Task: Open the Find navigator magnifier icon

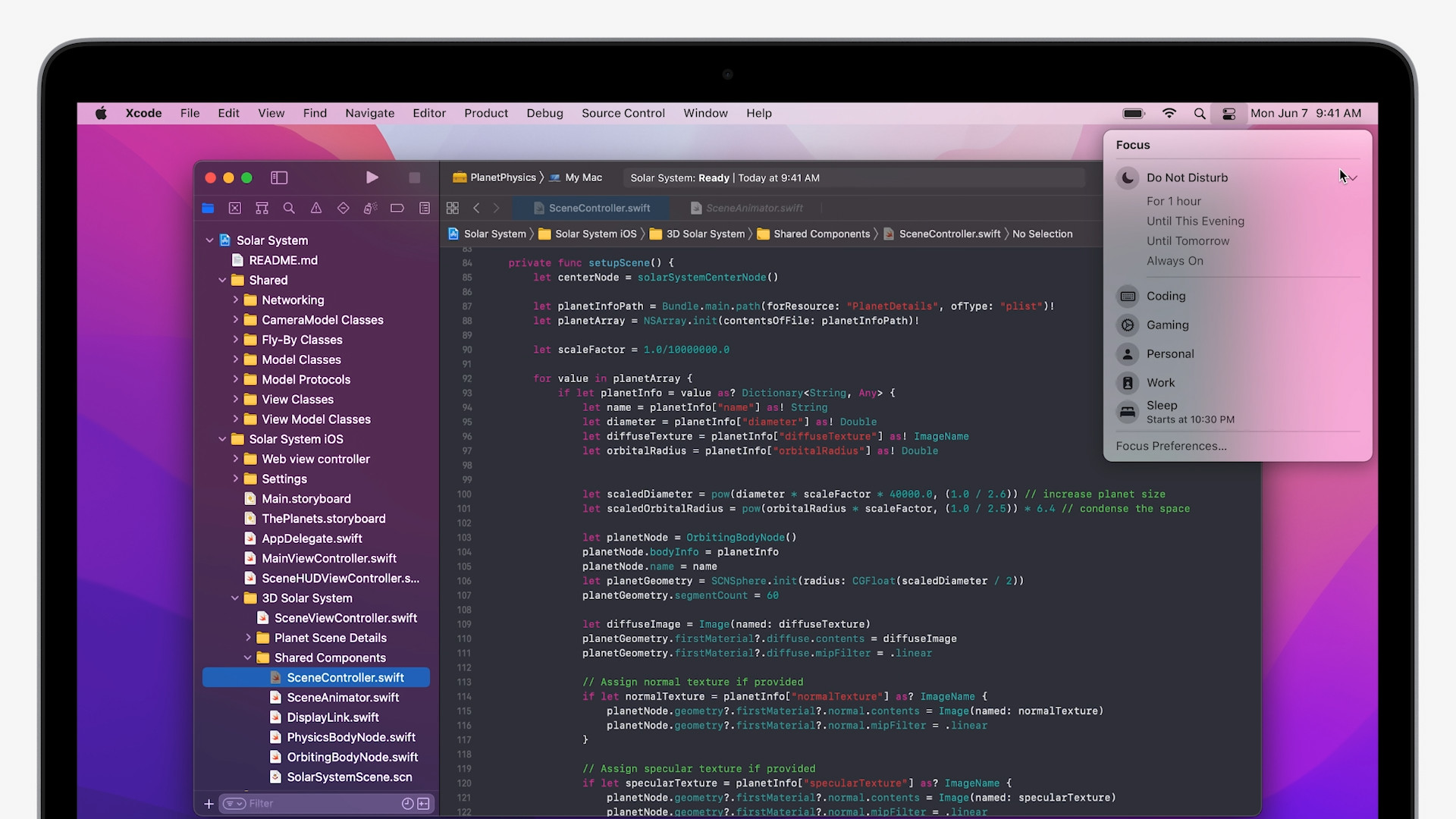Action: point(289,208)
